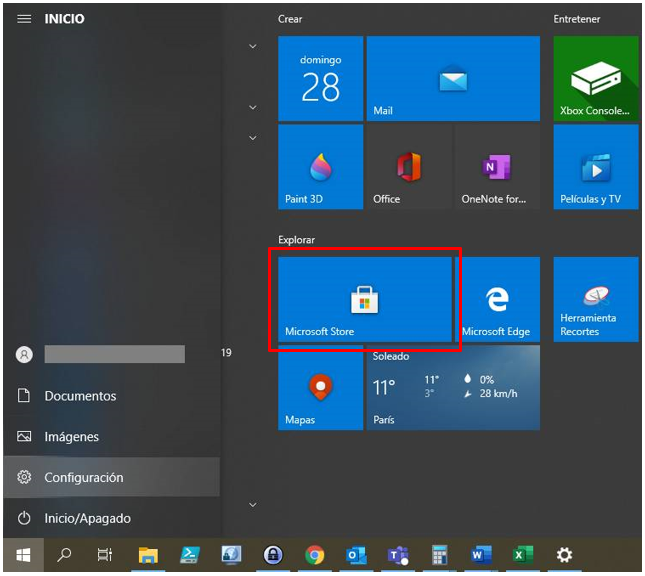Open Películas y TV tile
Screen dimensions: 645x576
[x=596, y=167]
